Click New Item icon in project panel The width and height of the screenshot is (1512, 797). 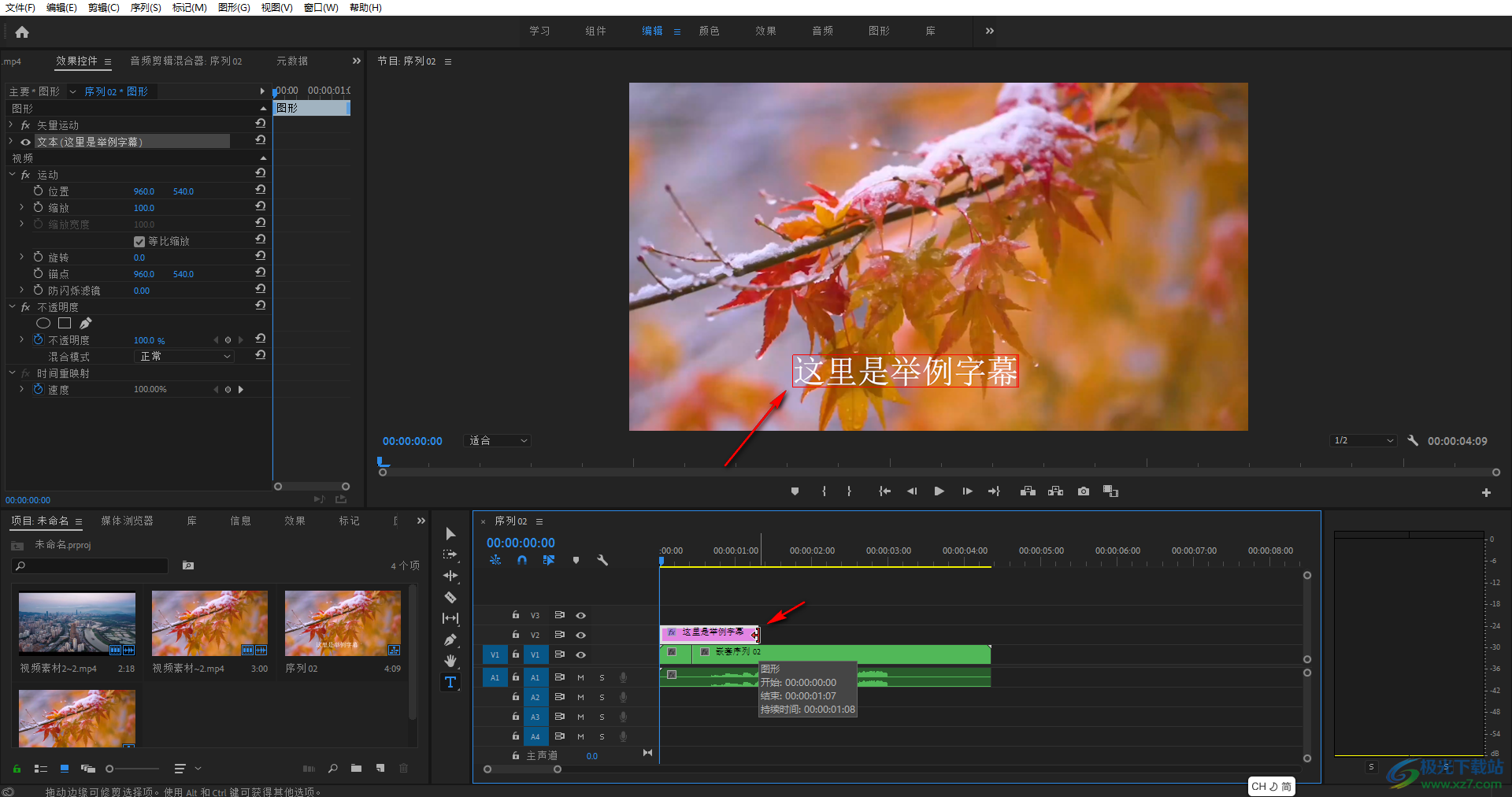[380, 769]
